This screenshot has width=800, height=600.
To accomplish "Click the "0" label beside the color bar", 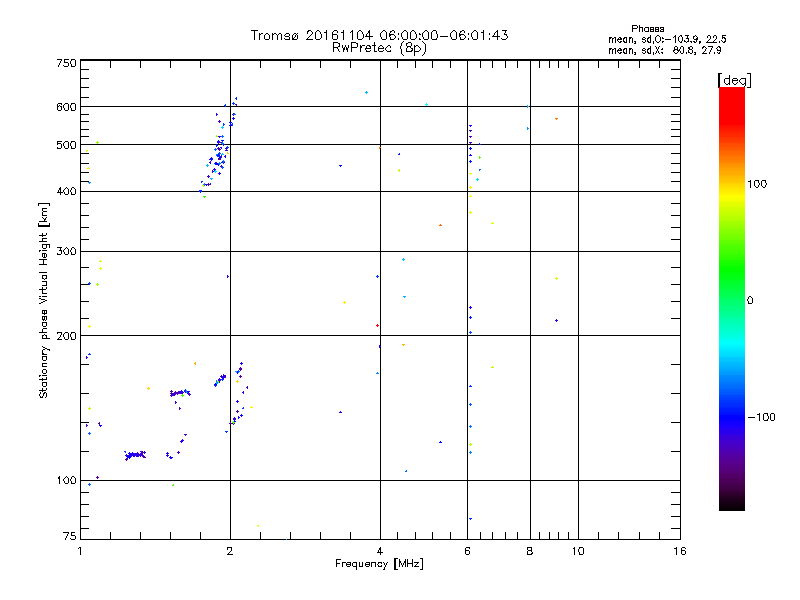I will [750, 301].
